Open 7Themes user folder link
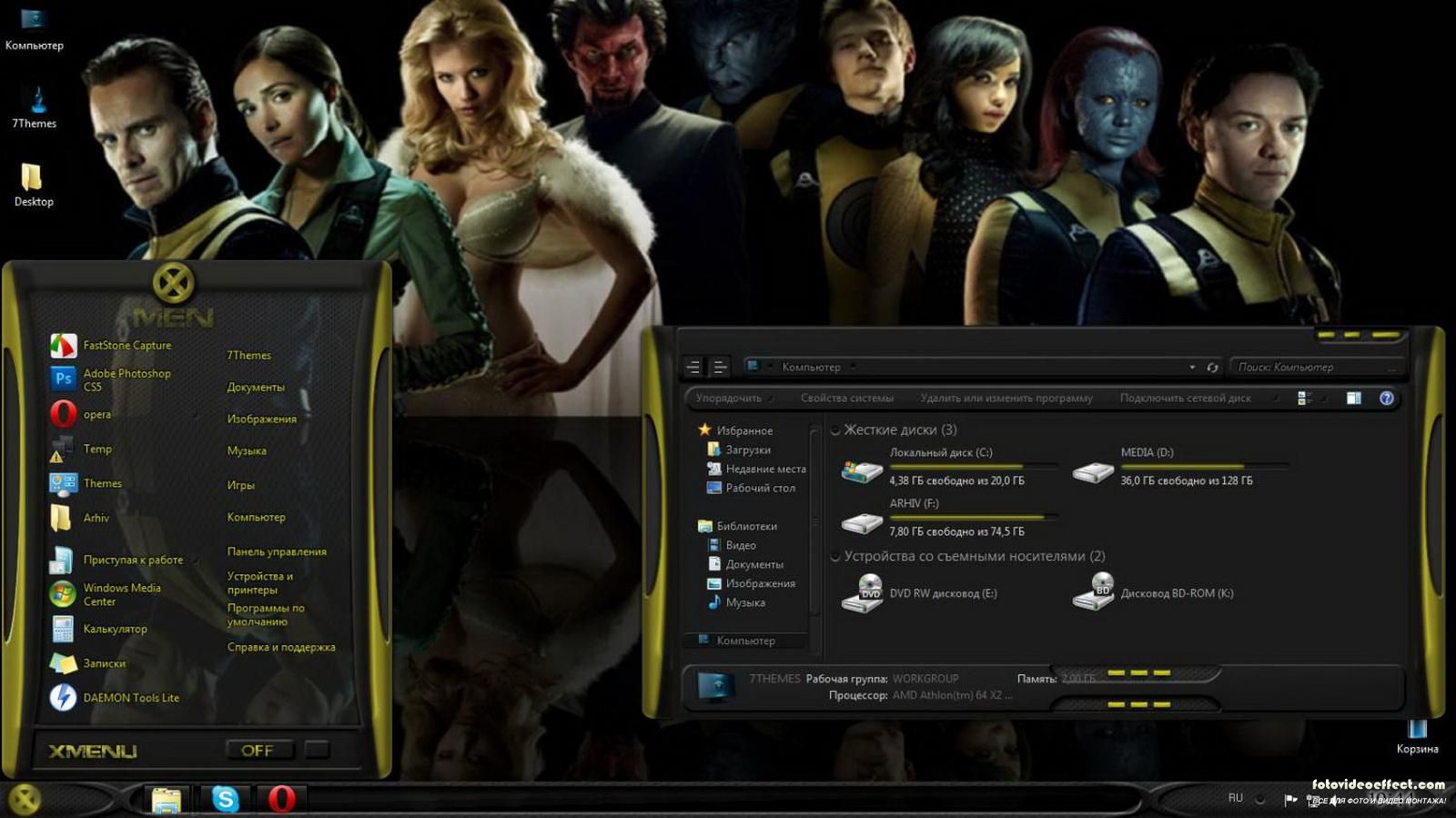The height and width of the screenshot is (818, 1456). [248, 355]
